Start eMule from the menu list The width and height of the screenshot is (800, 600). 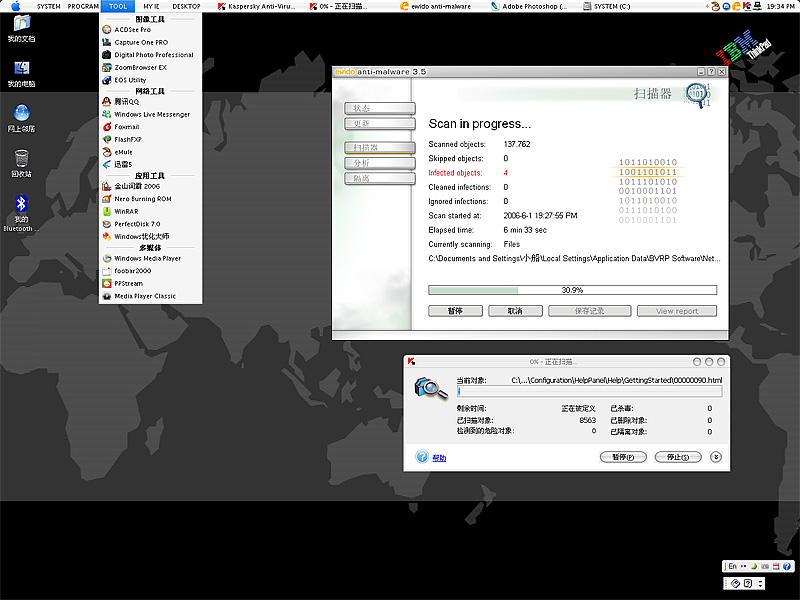(123, 152)
